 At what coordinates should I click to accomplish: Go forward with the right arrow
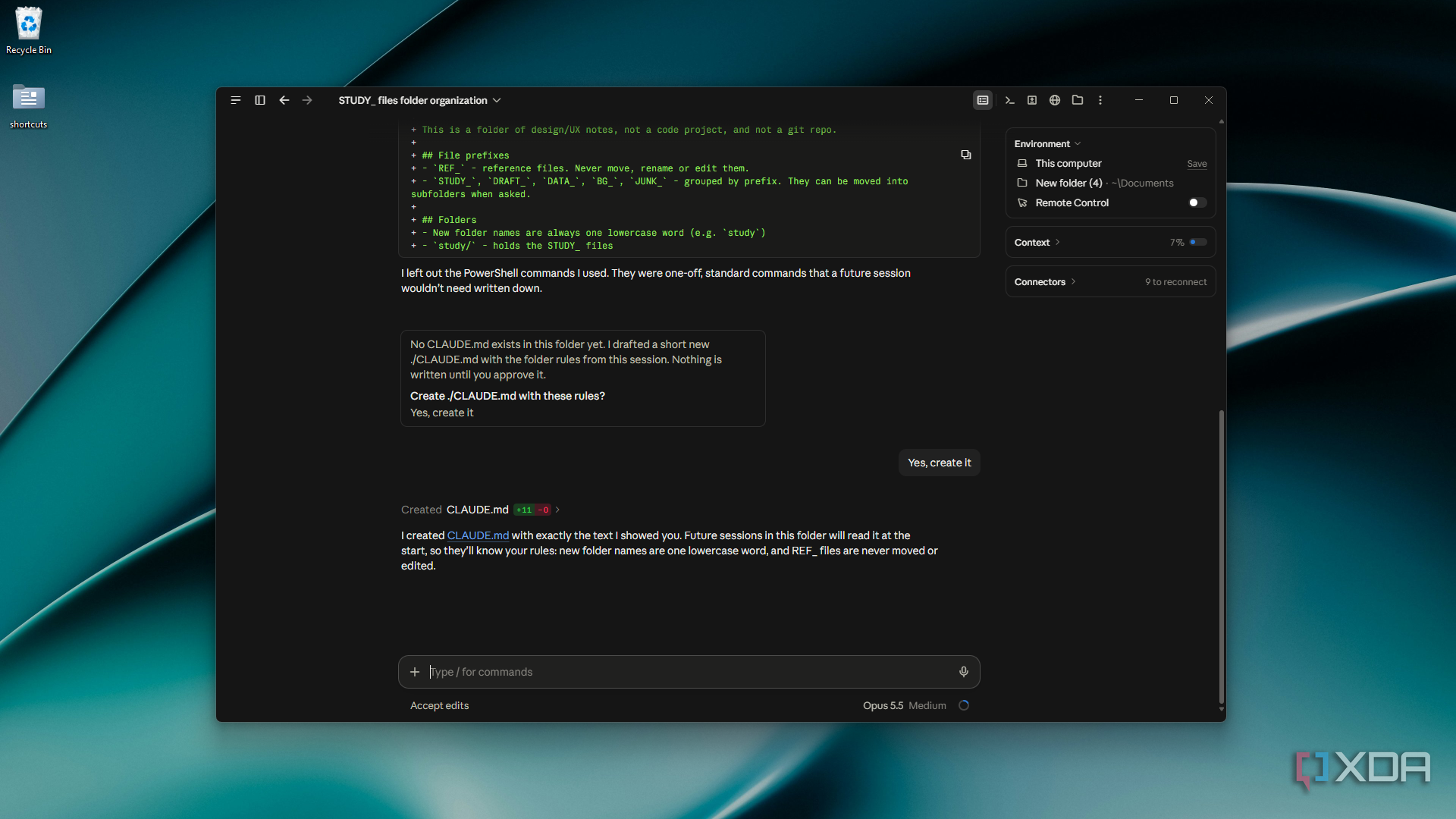[307, 100]
